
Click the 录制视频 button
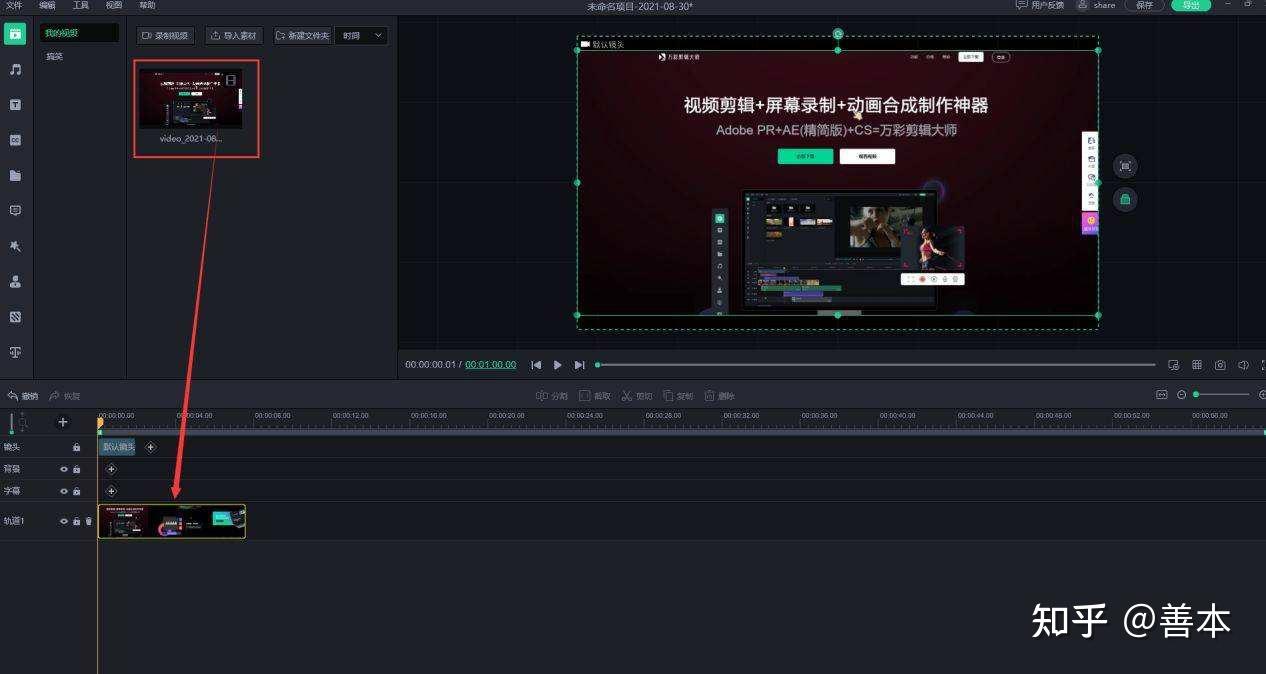pos(166,35)
